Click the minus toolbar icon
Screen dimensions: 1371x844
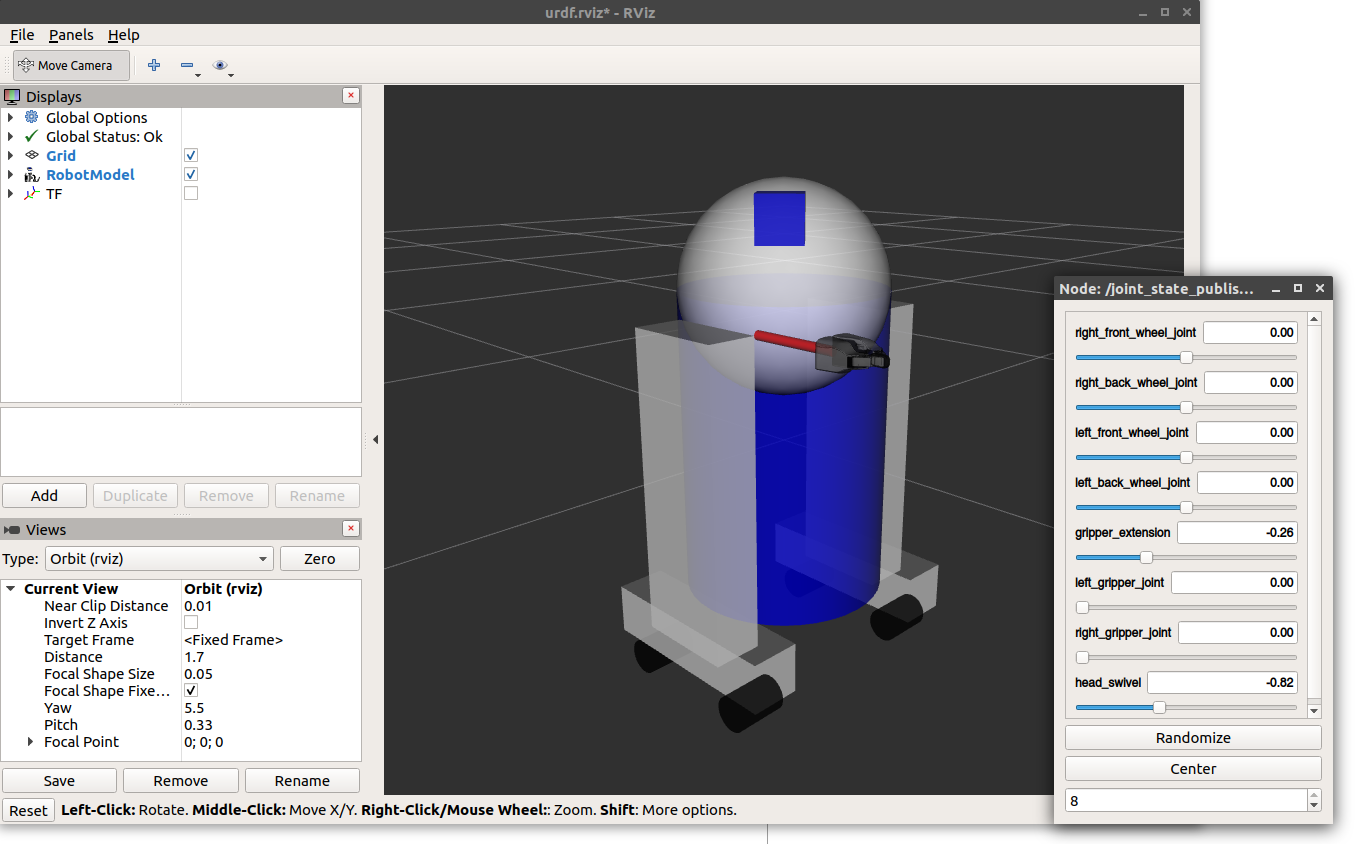tap(186, 66)
